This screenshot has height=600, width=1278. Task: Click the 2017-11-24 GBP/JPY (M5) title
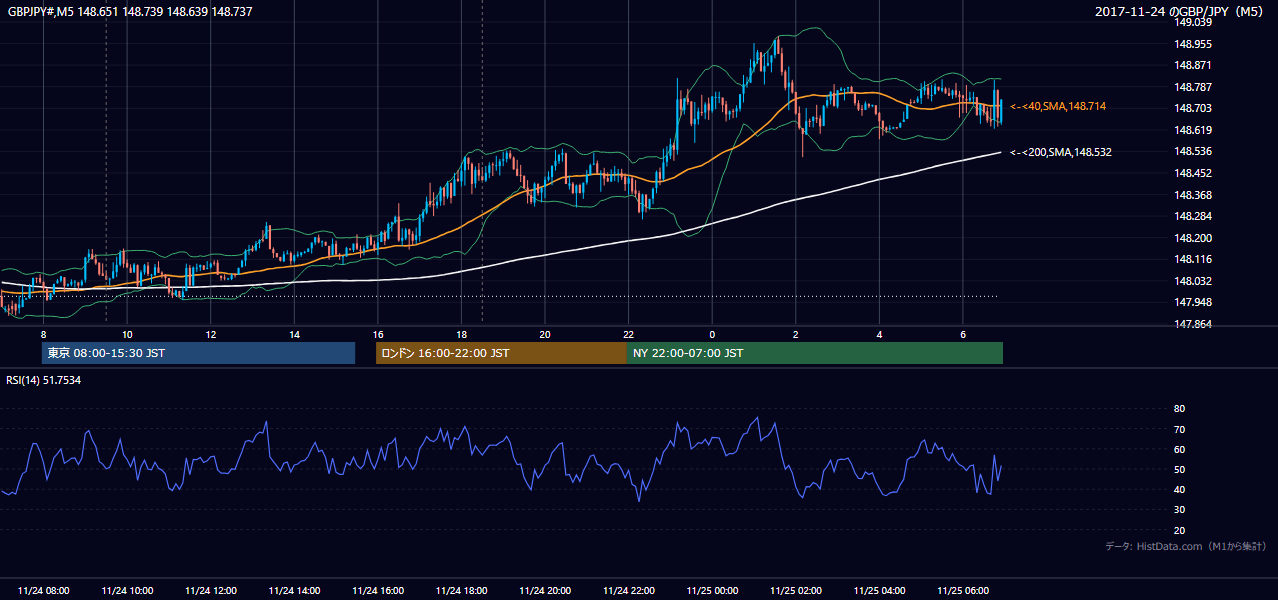pyautogui.click(x=1181, y=12)
